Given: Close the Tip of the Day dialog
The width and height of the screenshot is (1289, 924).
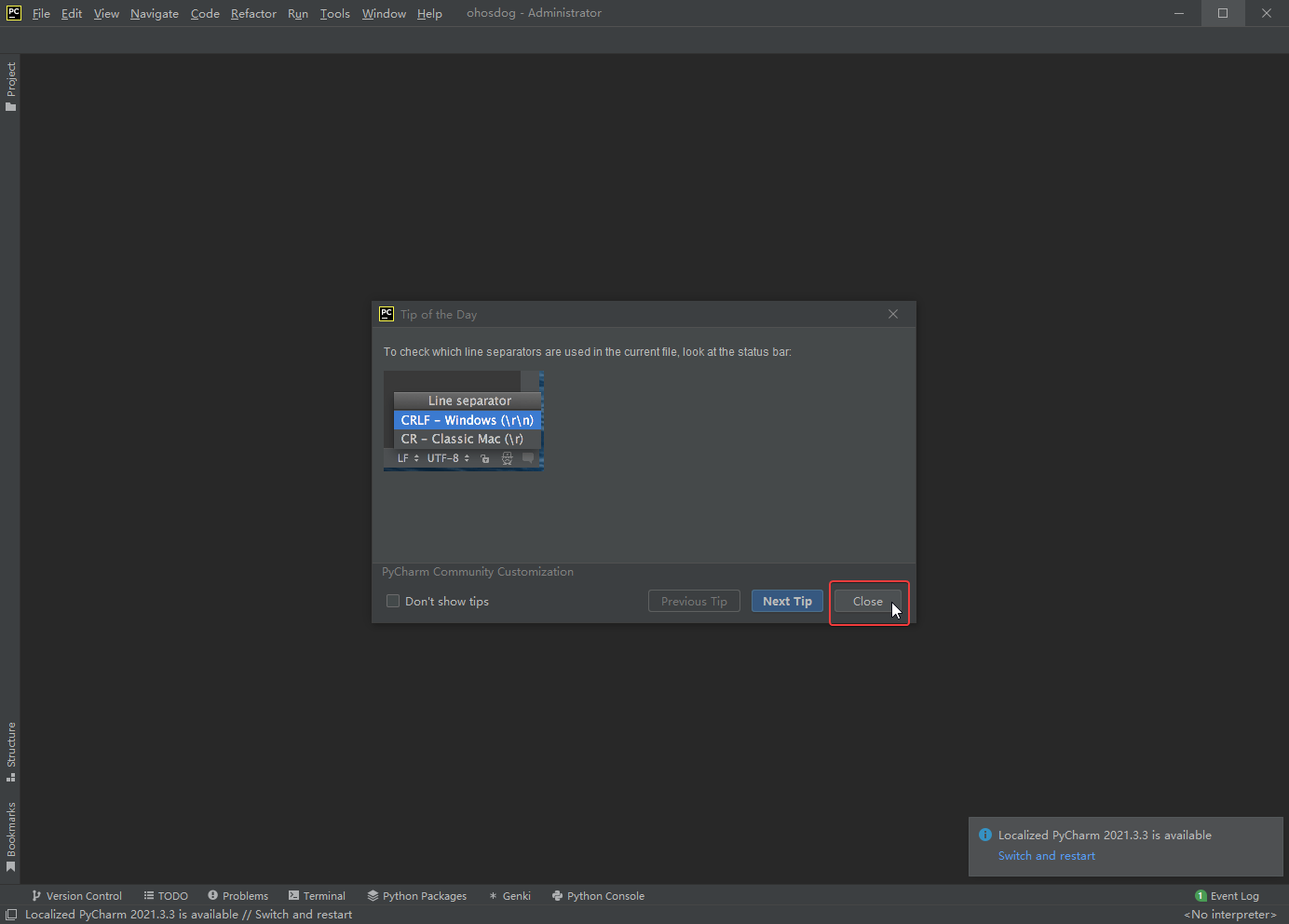Looking at the screenshot, I should tap(867, 602).
